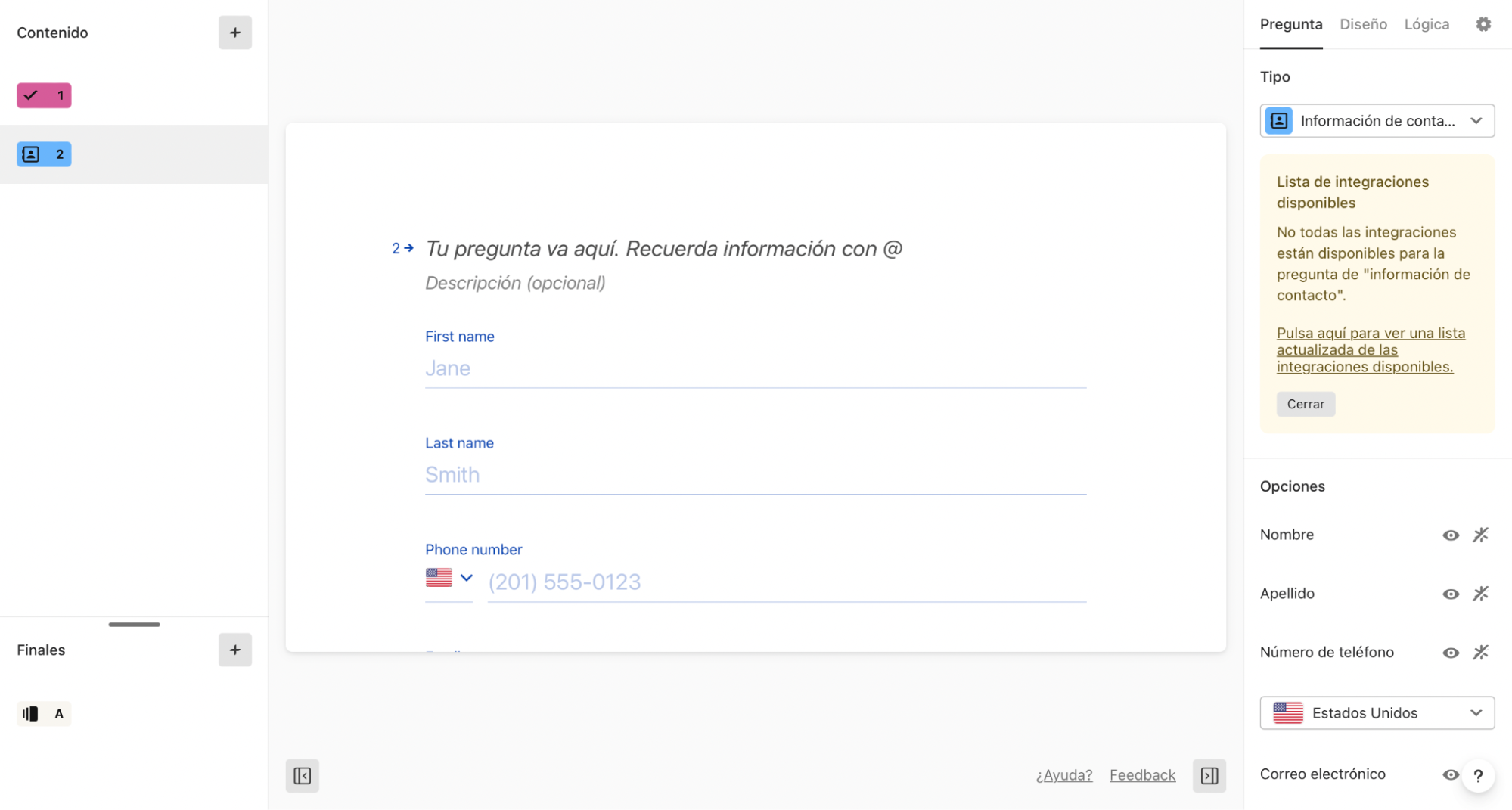This screenshot has width=1512, height=810.
Task: Open the ¿Ayuda? link
Action: (1063, 775)
